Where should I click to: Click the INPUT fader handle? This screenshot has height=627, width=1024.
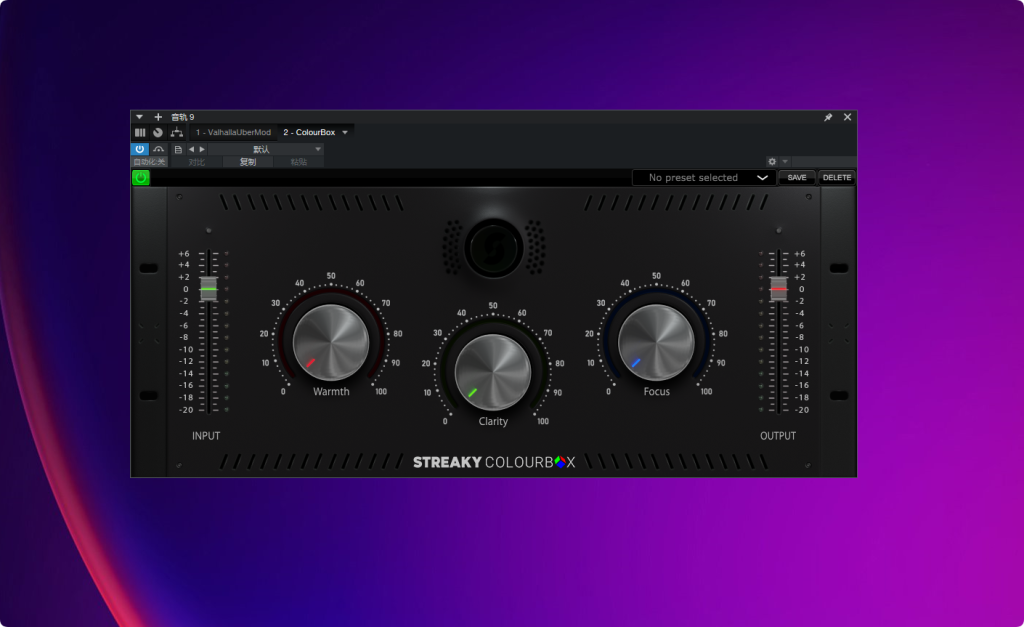tap(208, 289)
